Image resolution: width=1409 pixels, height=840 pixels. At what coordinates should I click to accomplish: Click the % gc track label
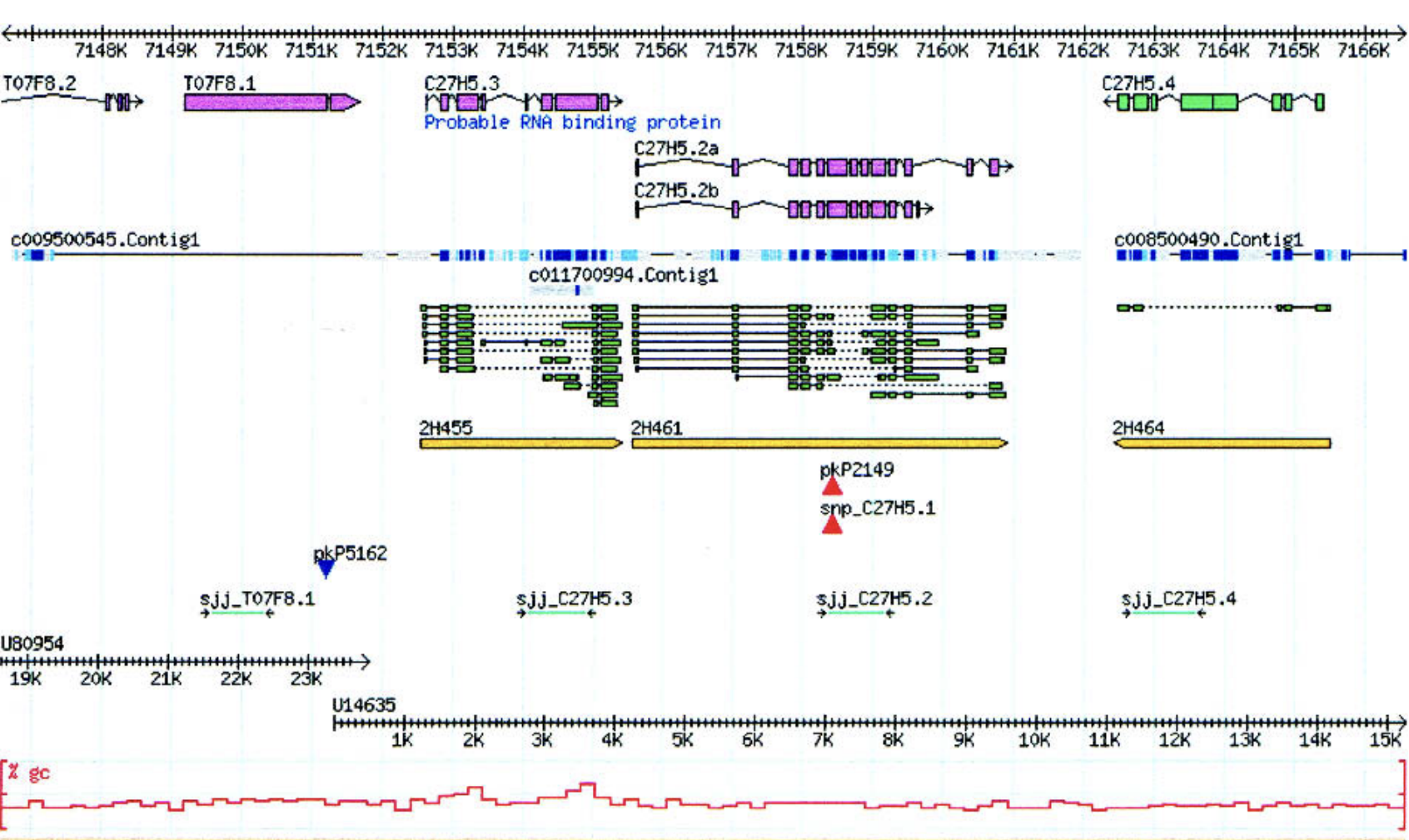(29, 773)
